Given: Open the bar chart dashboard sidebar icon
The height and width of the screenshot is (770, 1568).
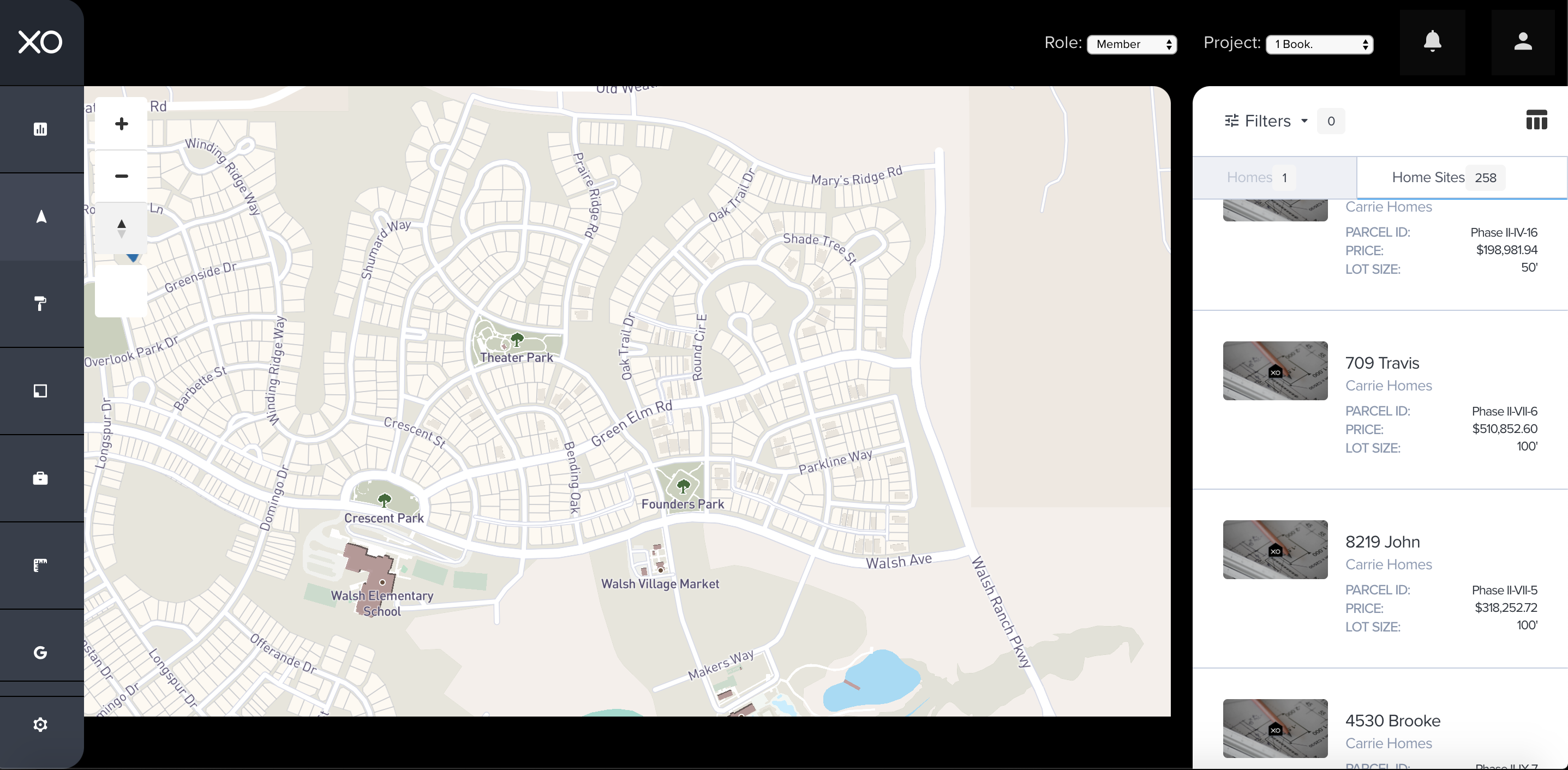Looking at the screenshot, I should tap(40, 129).
